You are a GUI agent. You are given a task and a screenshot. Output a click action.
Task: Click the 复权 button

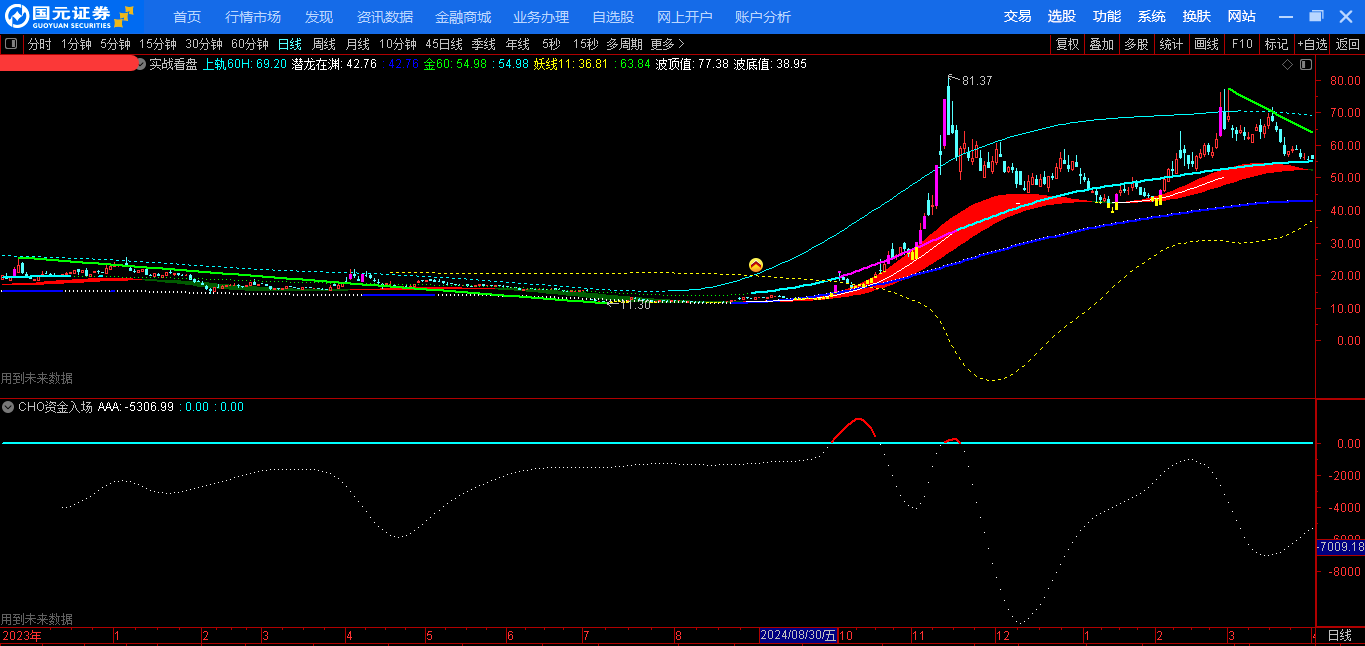coord(1067,44)
